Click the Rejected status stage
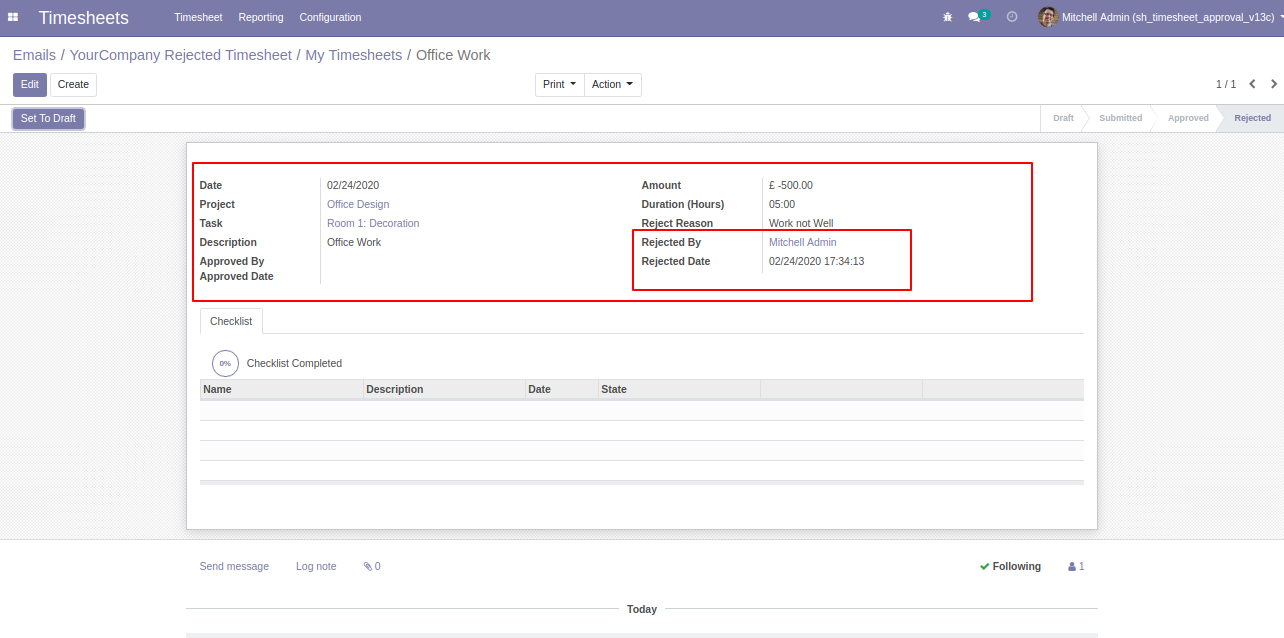Image resolution: width=1284 pixels, height=638 pixels. tap(1252, 118)
